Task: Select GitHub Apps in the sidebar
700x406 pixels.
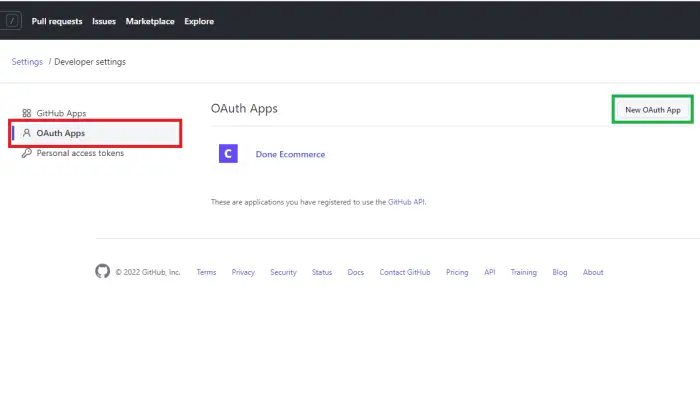Action: click(61, 113)
